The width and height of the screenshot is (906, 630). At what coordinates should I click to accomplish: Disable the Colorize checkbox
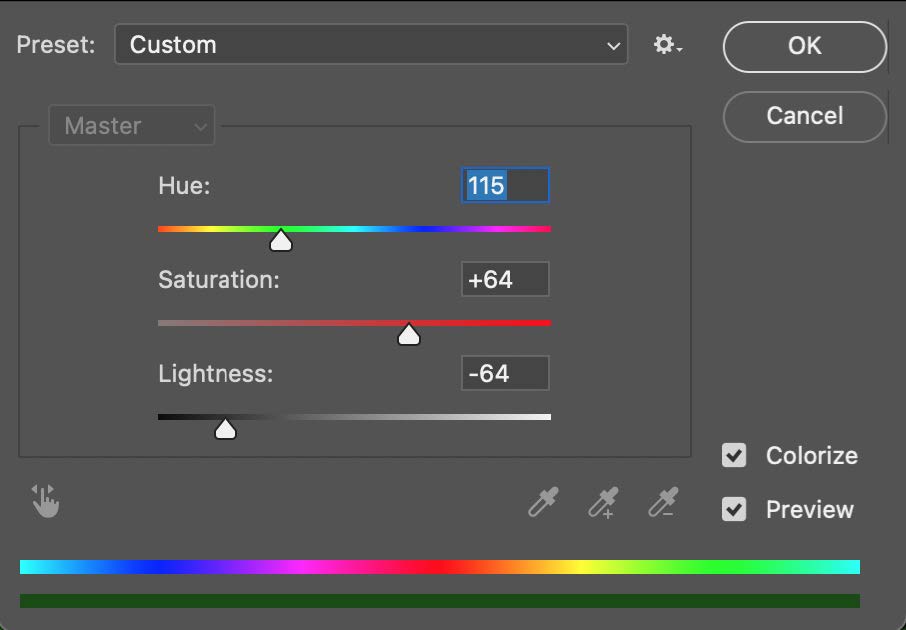[x=734, y=455]
